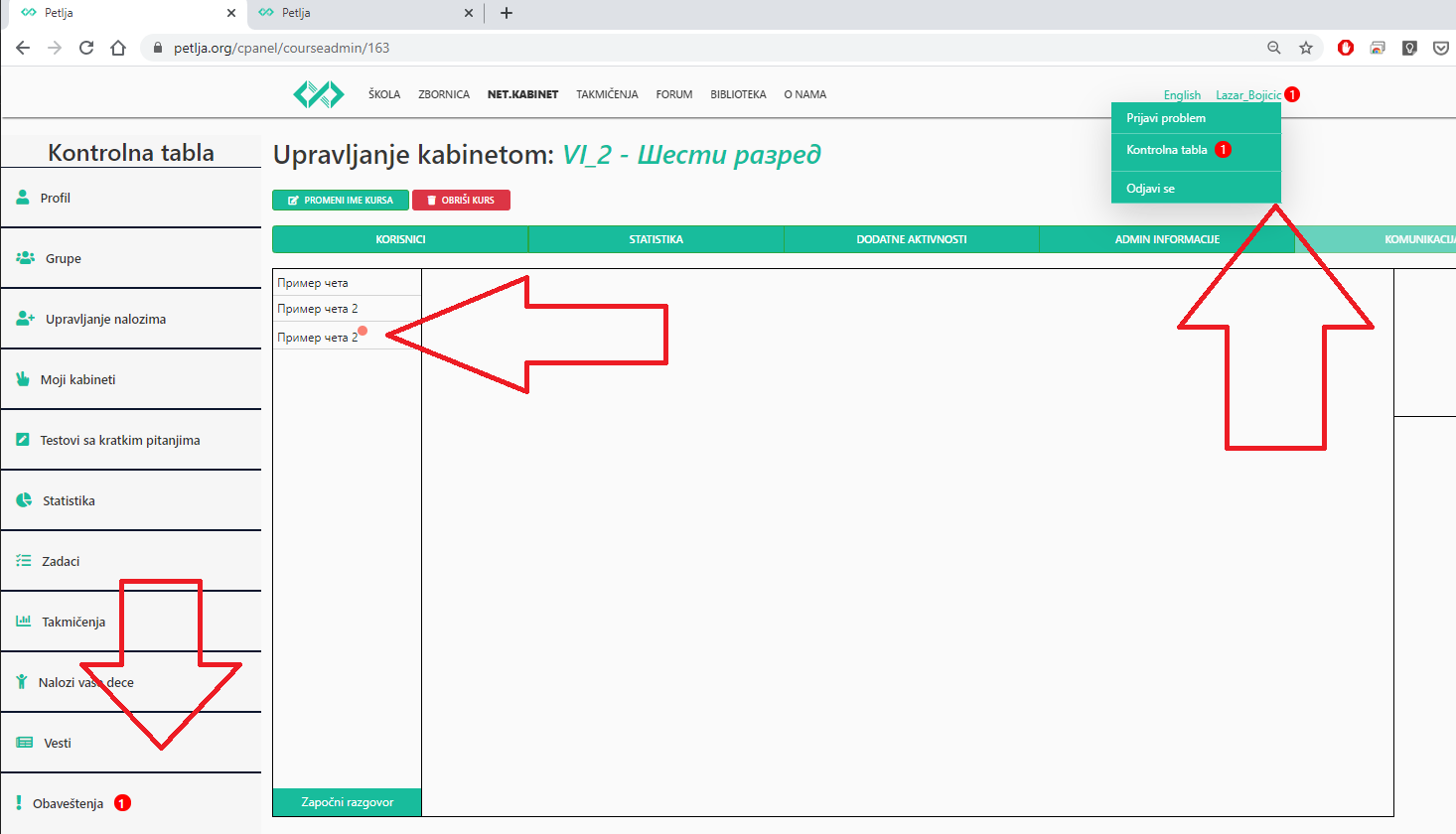Bookmark this page with star icon

1305,48
